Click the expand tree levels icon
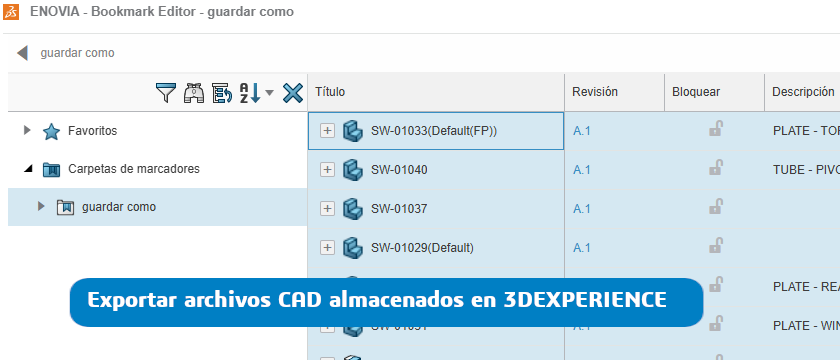840x360 pixels. [222, 93]
